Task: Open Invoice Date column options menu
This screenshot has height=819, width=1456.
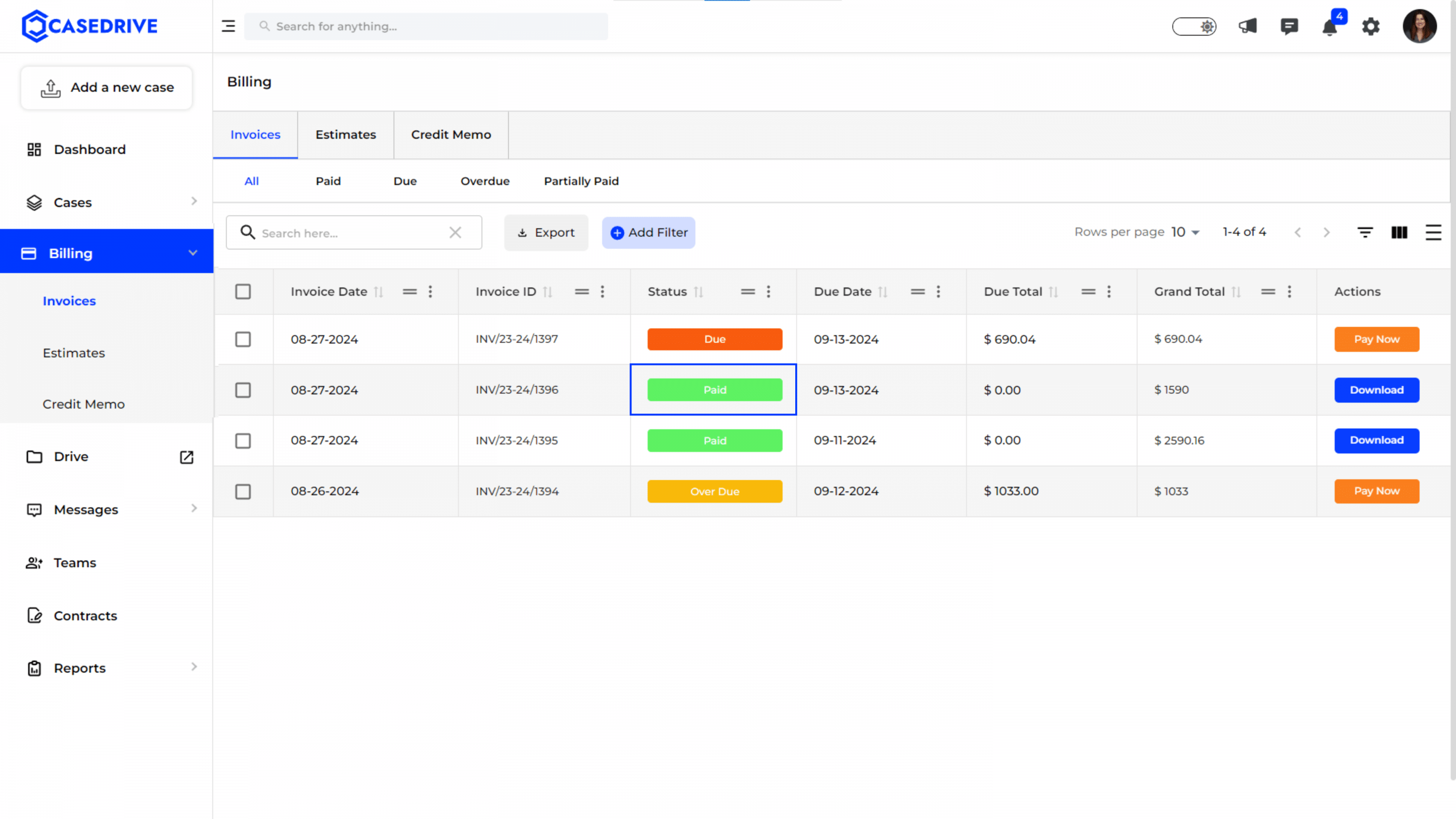Action: [x=430, y=292]
